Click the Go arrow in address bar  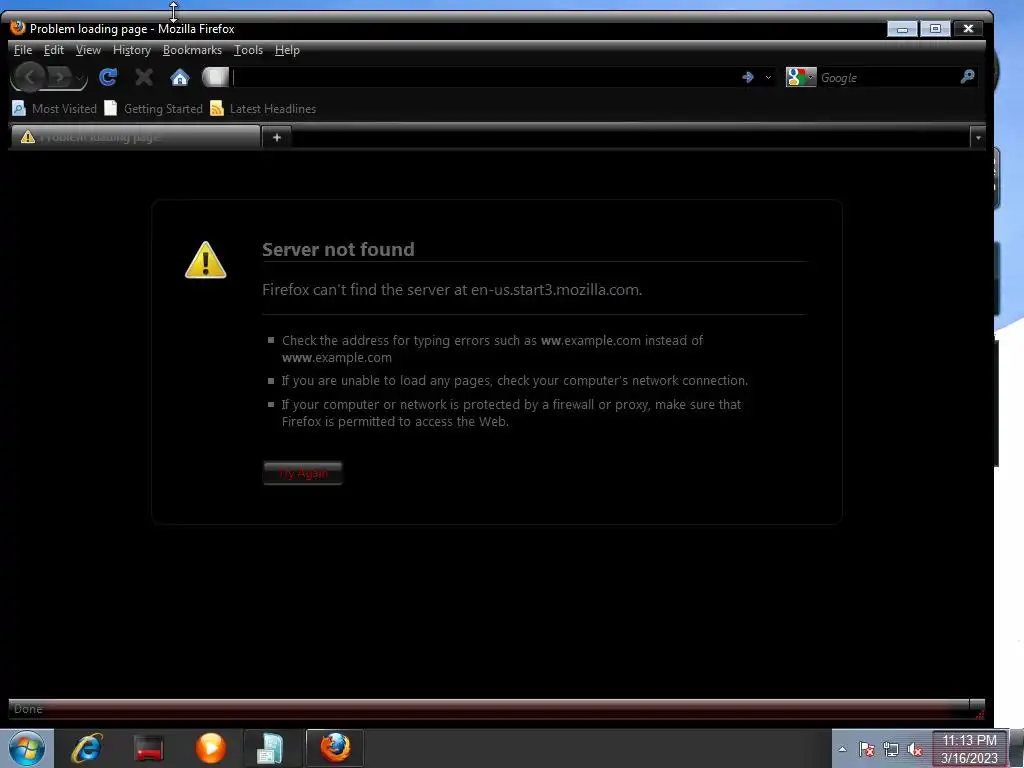tap(748, 78)
